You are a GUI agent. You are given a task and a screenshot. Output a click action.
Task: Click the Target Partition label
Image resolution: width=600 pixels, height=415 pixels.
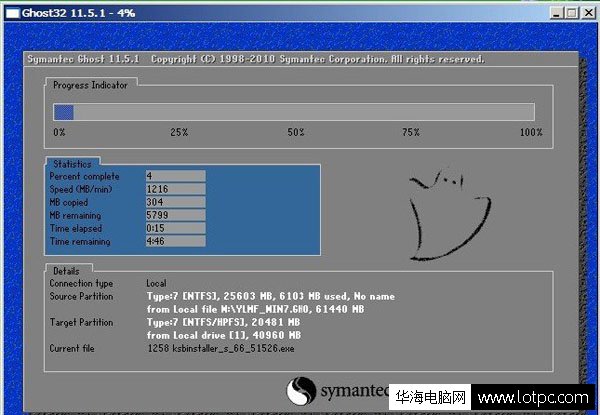point(81,322)
